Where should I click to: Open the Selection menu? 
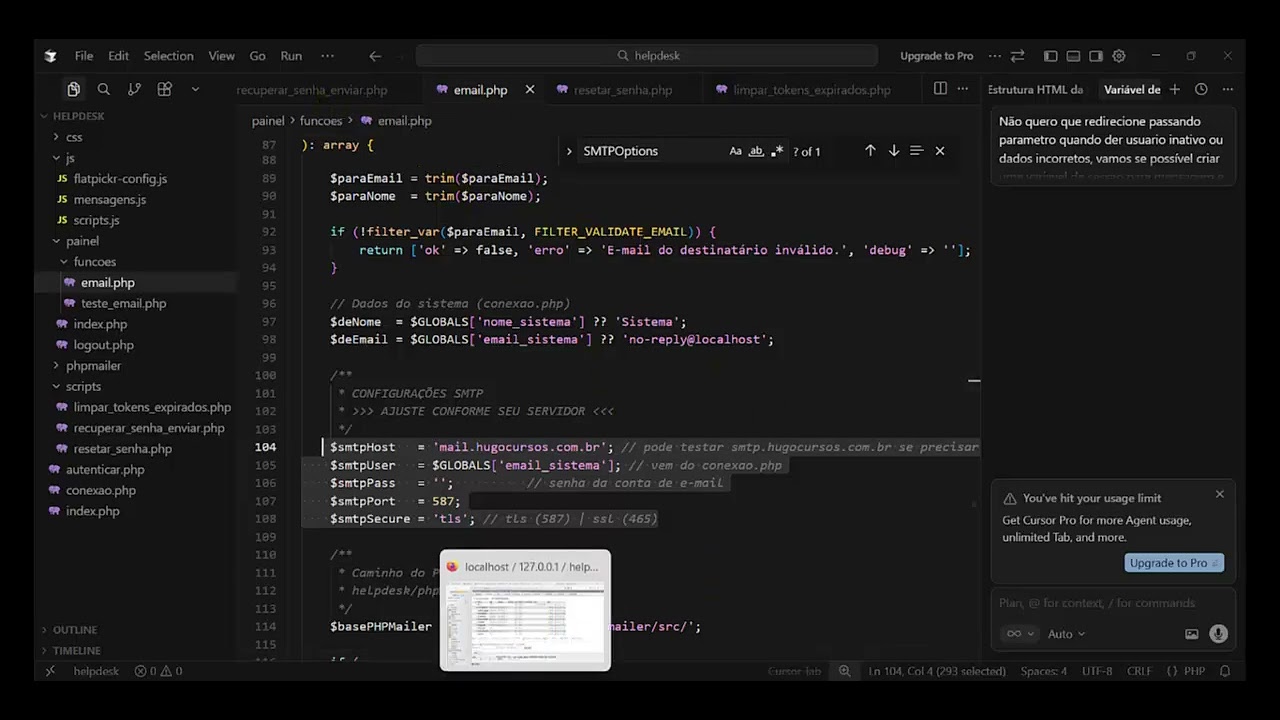click(x=168, y=56)
